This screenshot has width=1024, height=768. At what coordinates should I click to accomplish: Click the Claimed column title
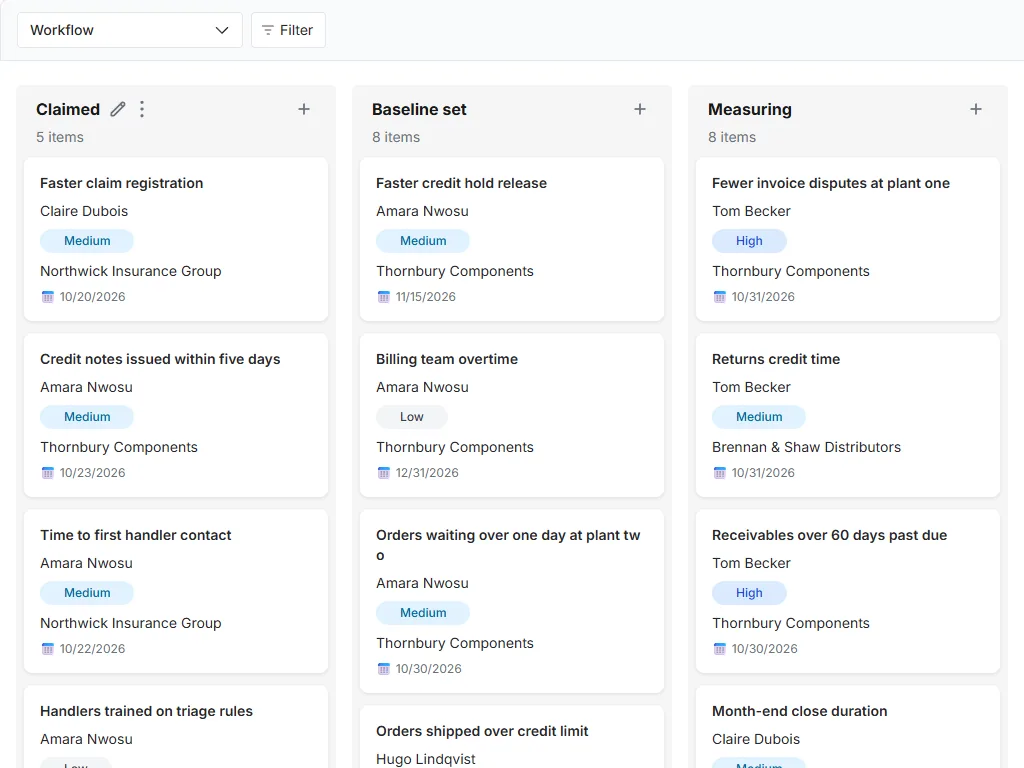coord(68,109)
